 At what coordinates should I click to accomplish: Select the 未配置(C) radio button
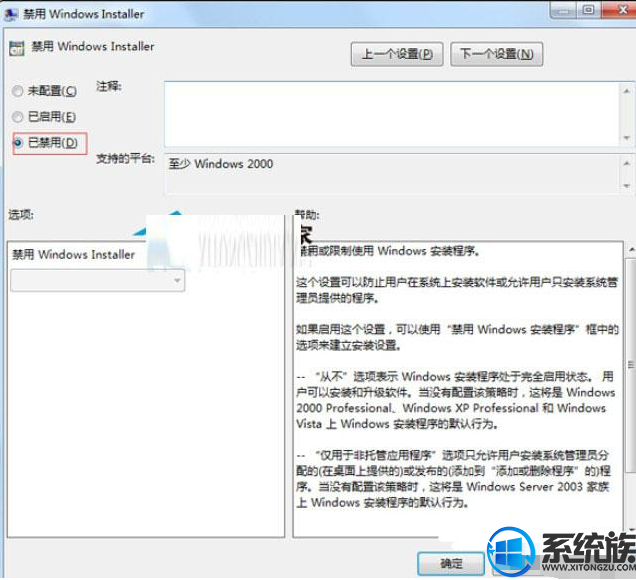pyautogui.click(x=17, y=91)
